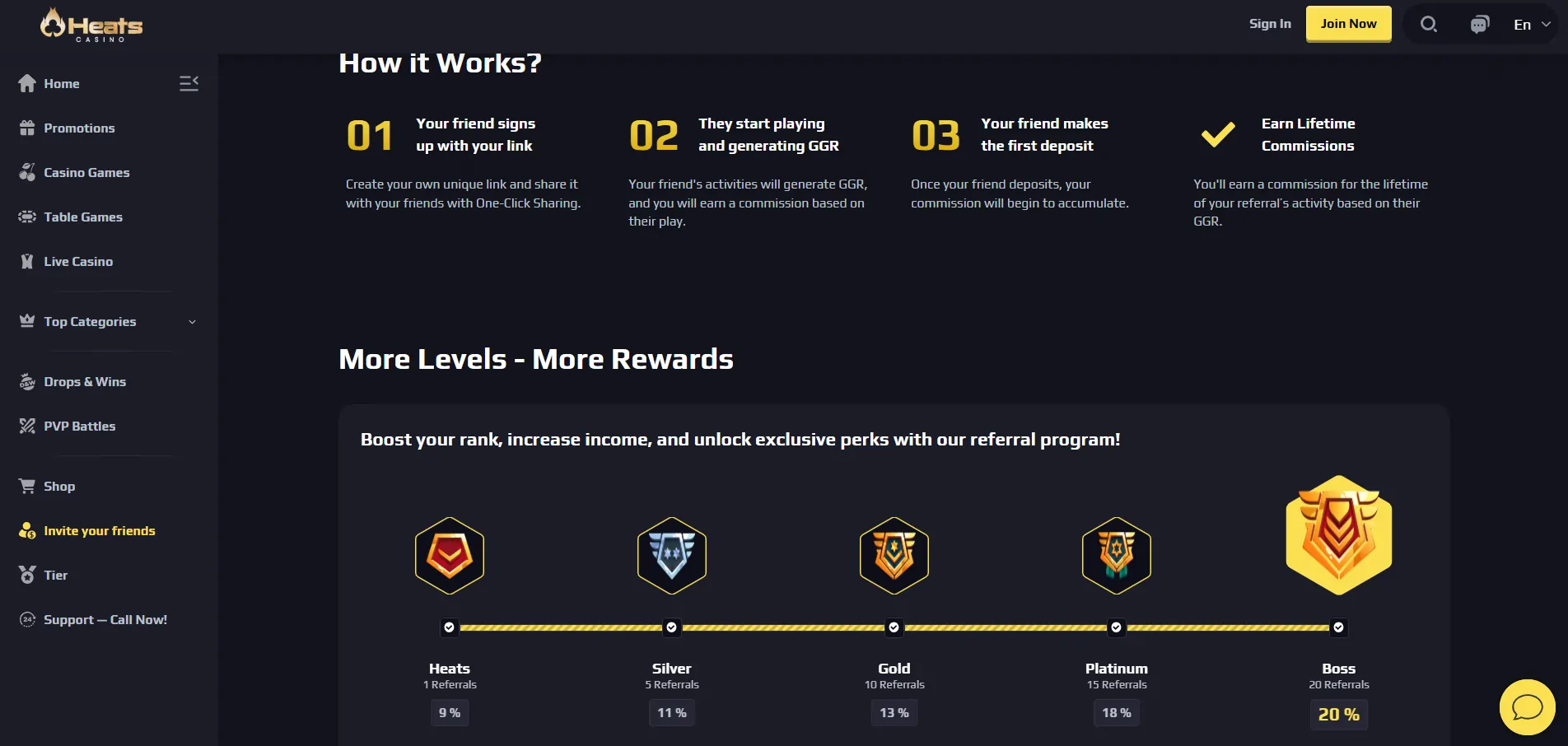This screenshot has height=746, width=1568.
Task: Click the 20 % Boss commission box
Action: [x=1339, y=715]
